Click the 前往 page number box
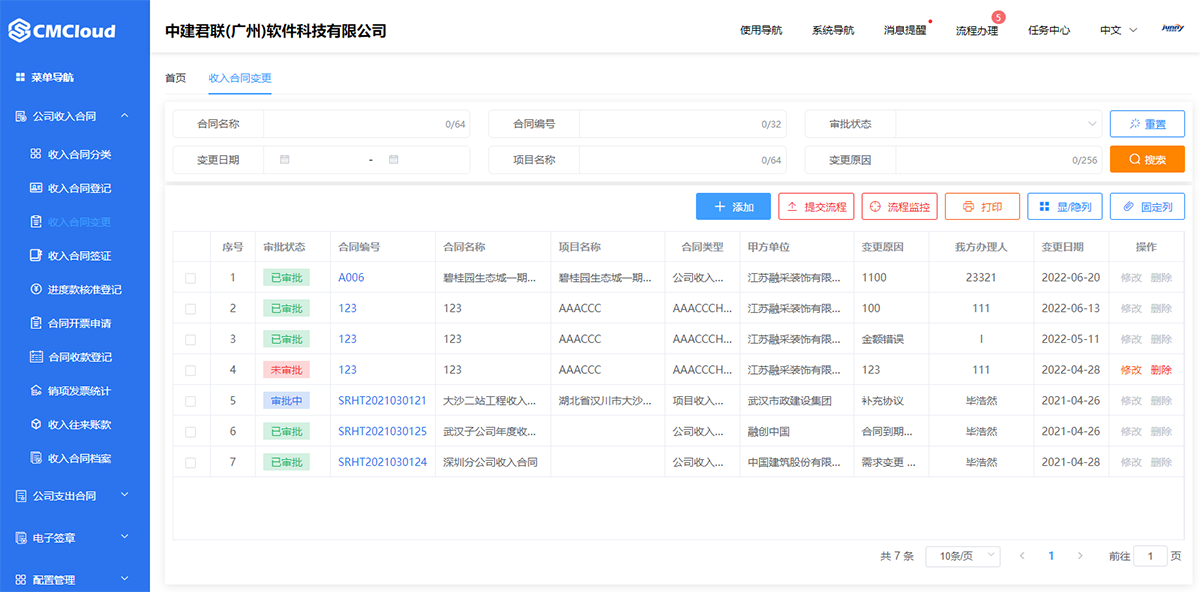This screenshot has width=1200, height=592. click(1150, 556)
